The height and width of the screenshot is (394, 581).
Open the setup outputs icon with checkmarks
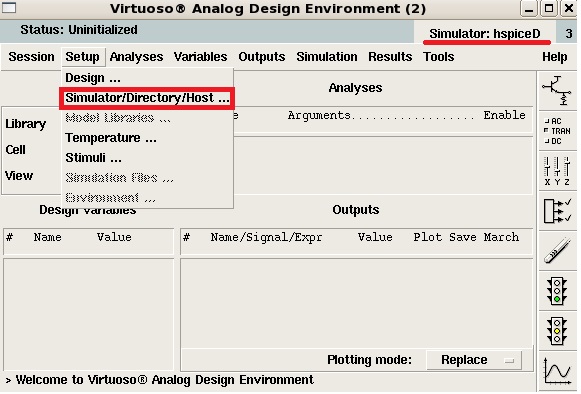(557, 211)
